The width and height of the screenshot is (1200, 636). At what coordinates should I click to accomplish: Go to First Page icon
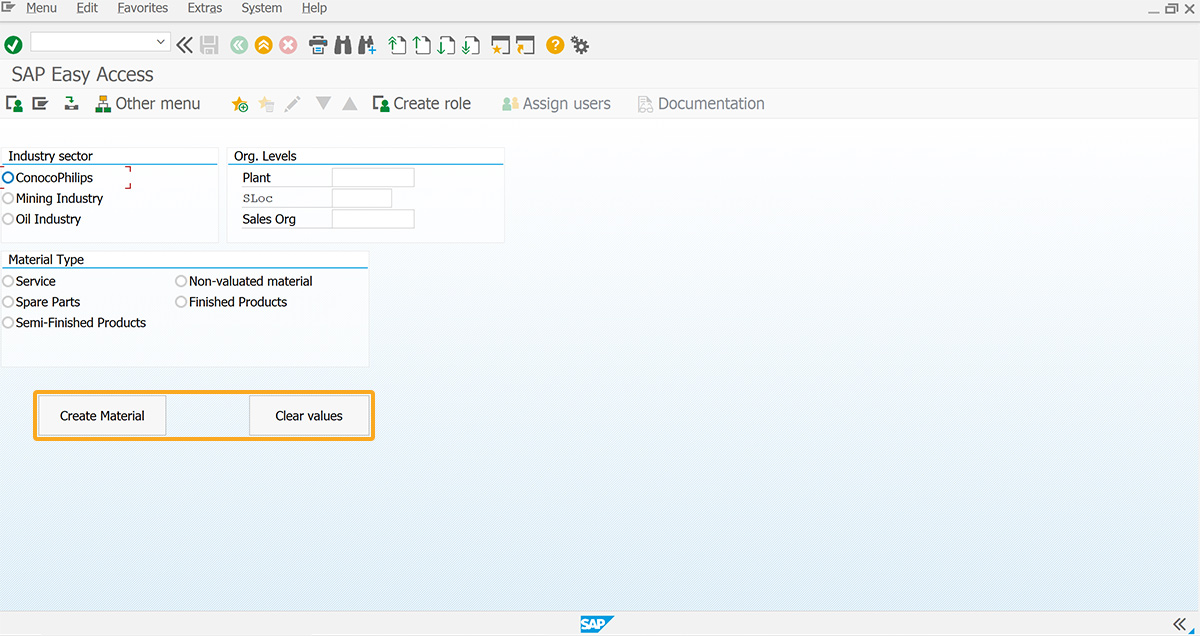point(397,45)
